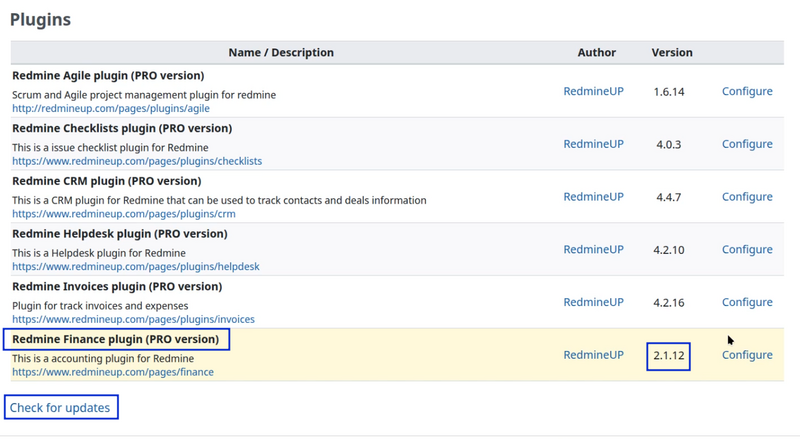Click version number 4.0.3
Screen dimensions: 800x439
[669, 144]
